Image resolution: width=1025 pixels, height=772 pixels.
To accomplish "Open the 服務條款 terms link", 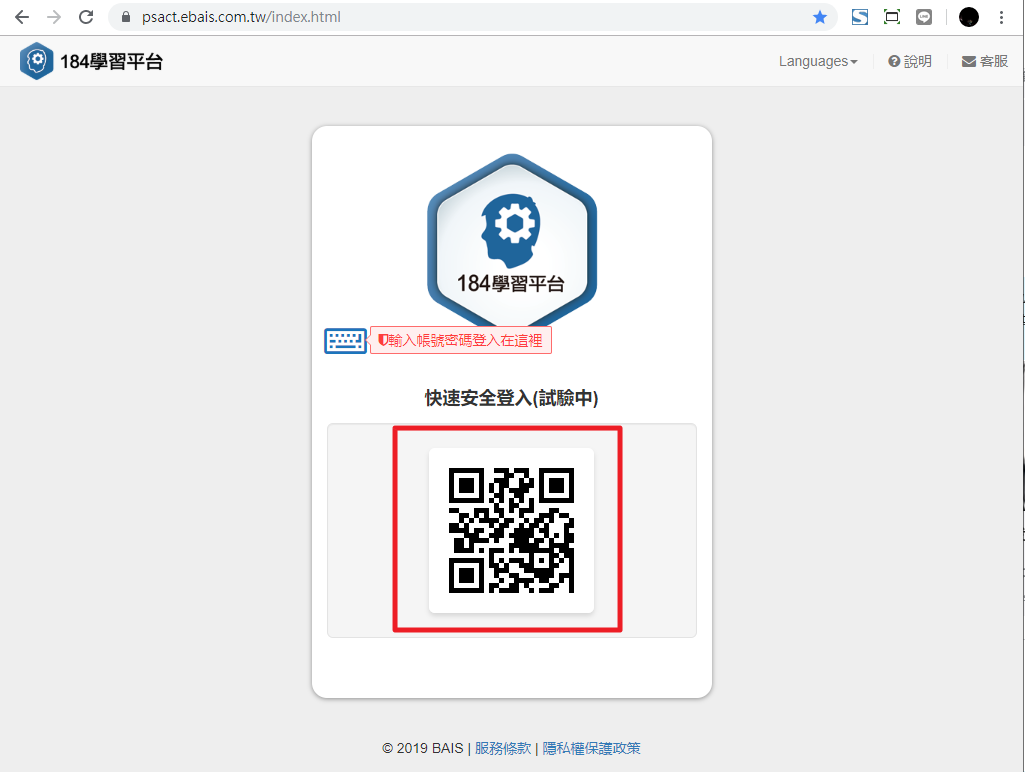I will [503, 748].
